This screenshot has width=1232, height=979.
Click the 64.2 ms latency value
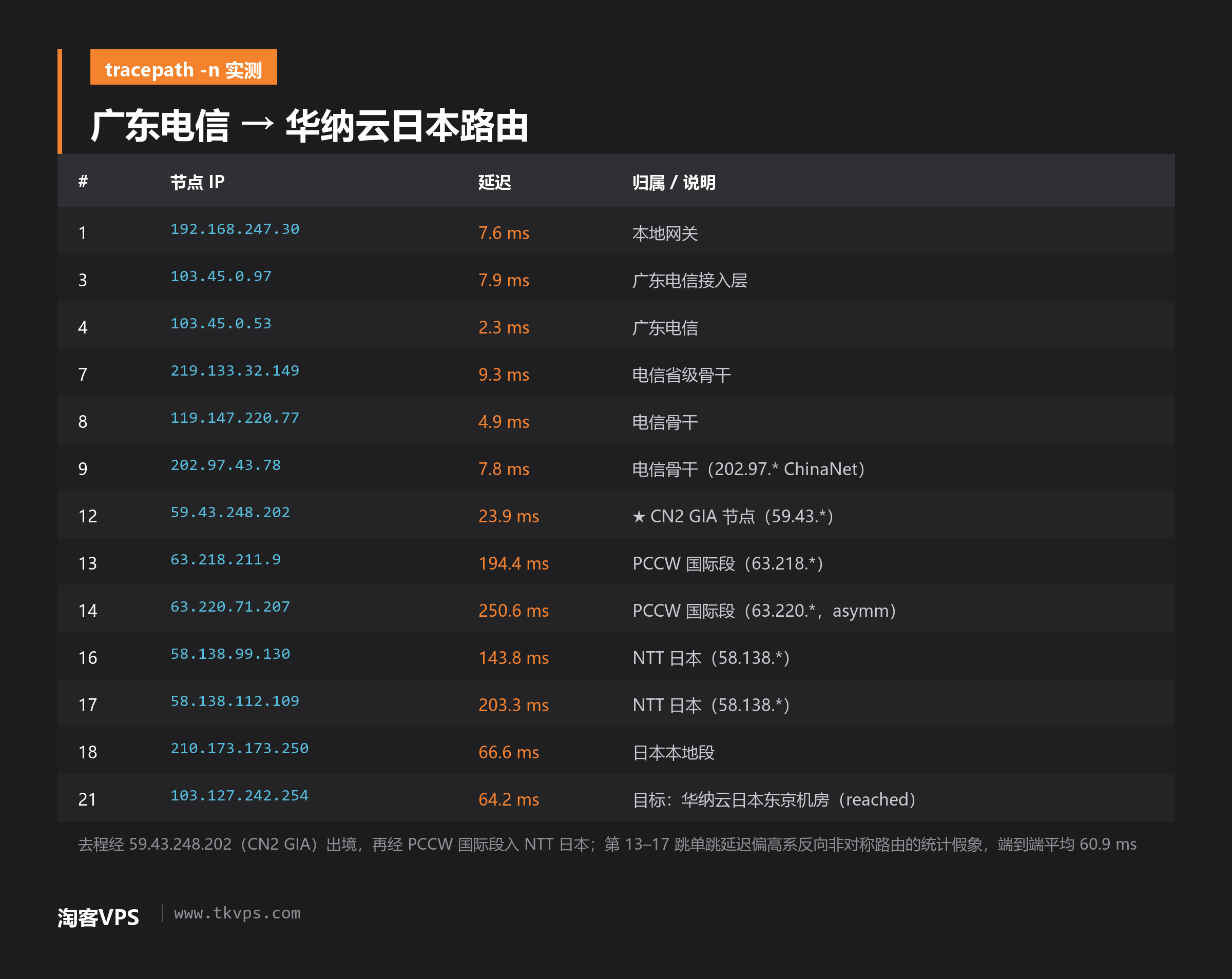[x=509, y=799]
